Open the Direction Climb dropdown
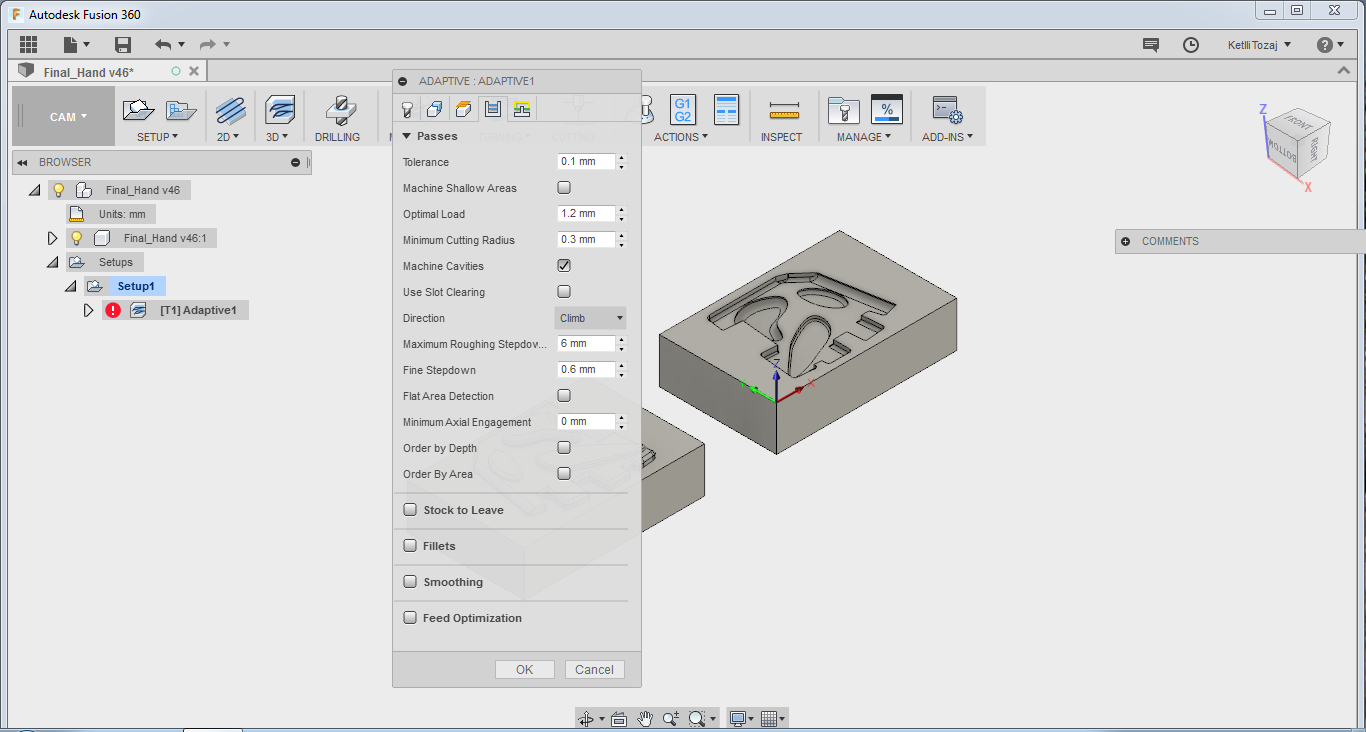The height and width of the screenshot is (732, 1366). pyautogui.click(x=591, y=318)
